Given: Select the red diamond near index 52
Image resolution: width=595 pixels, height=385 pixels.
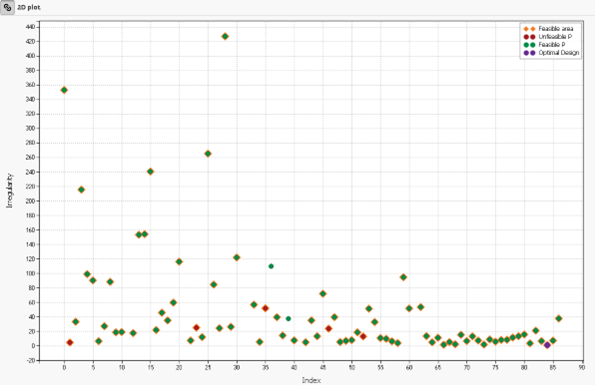Looking at the screenshot, I should pyautogui.click(x=363, y=336).
